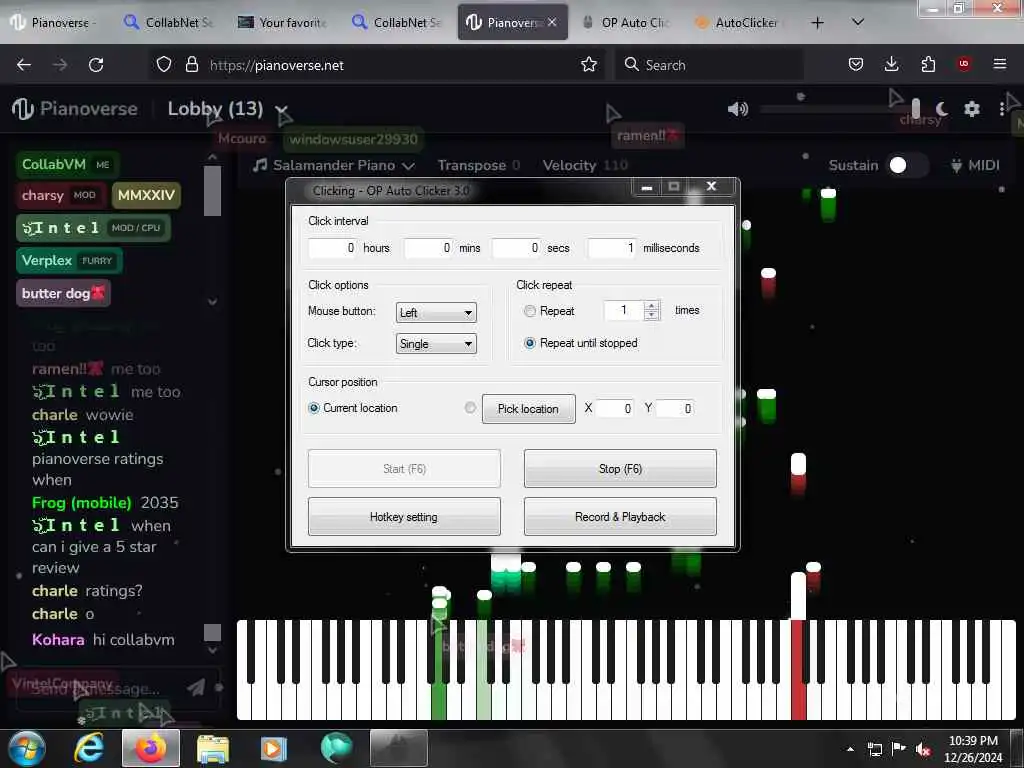
Task: Open Pianoverse settings gear icon
Action: (972, 109)
